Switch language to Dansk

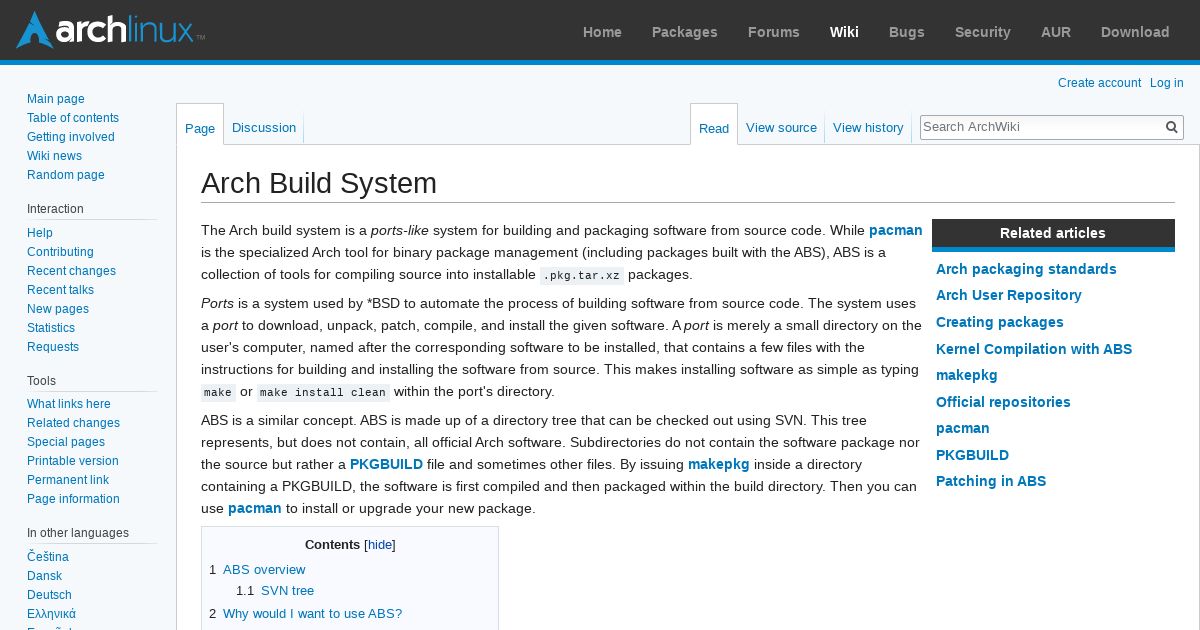(45, 576)
